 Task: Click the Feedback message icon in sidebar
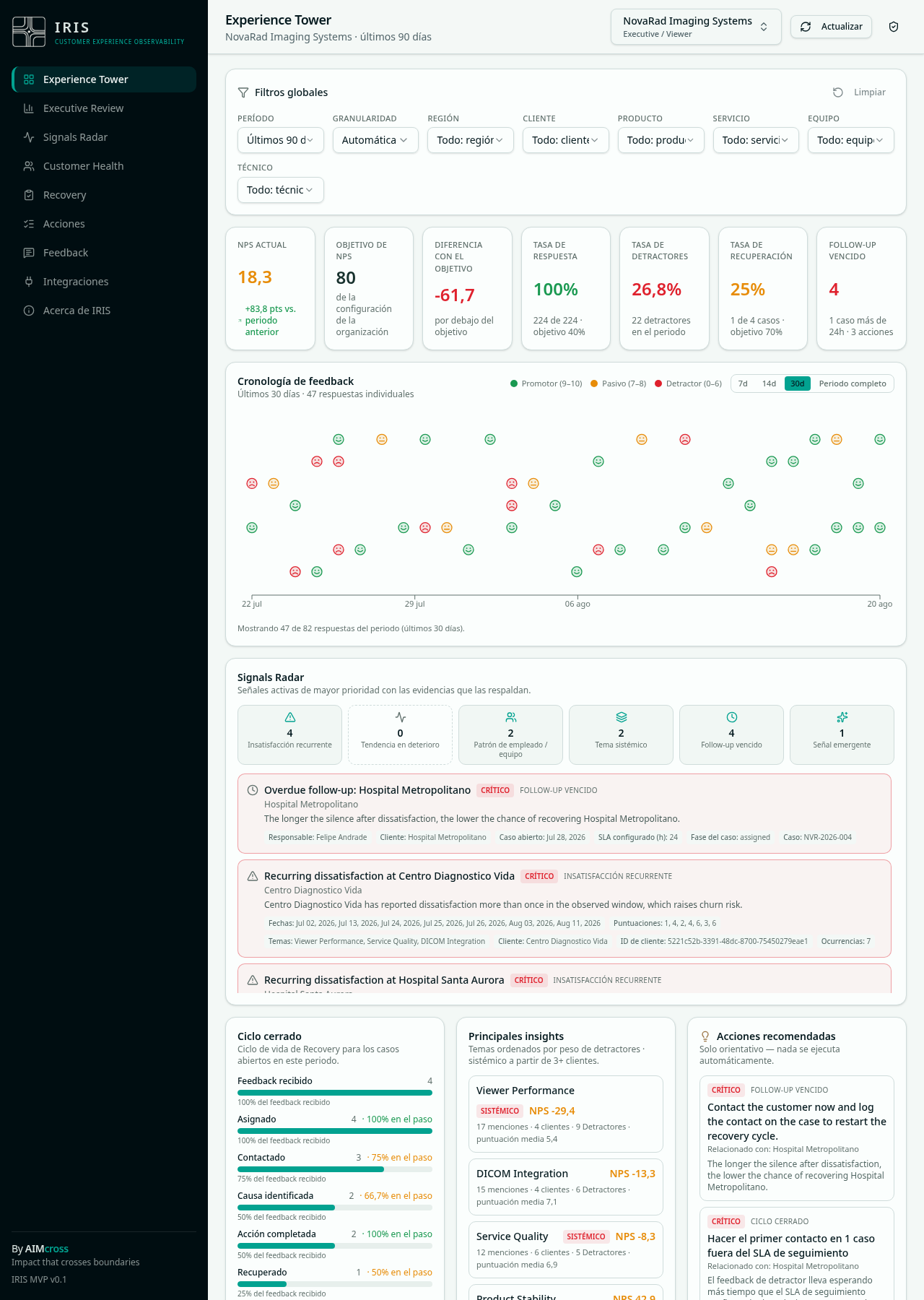pyautogui.click(x=29, y=253)
